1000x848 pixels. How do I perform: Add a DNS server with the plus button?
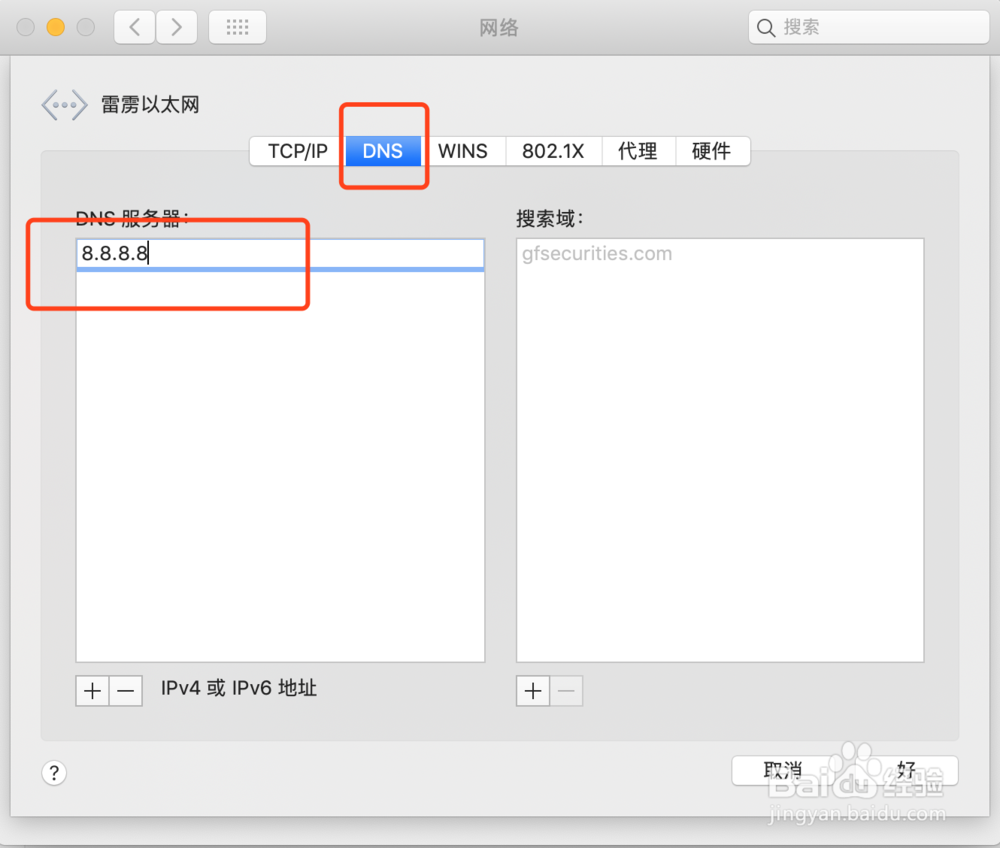92,690
